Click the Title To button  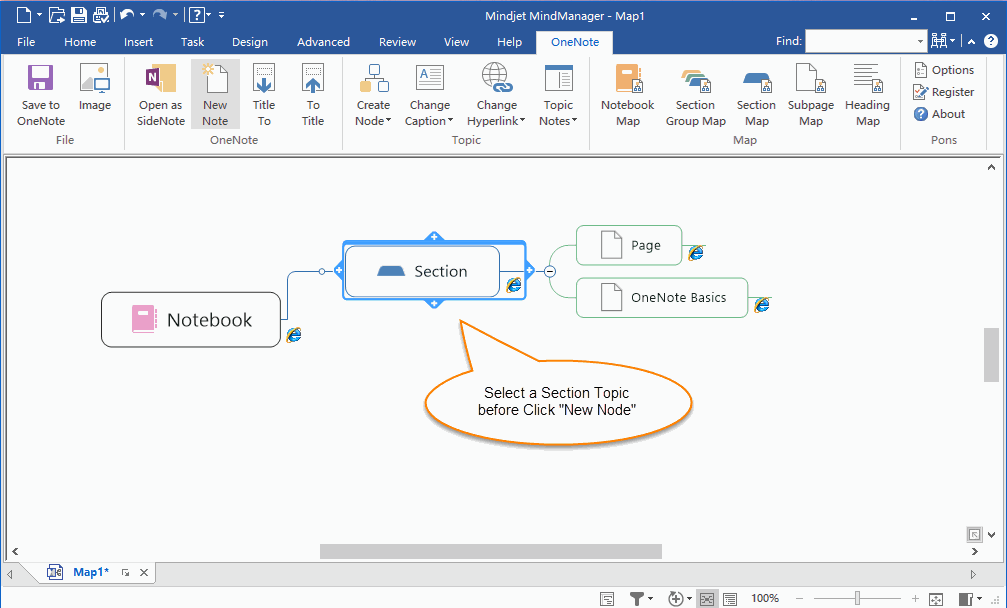click(264, 95)
